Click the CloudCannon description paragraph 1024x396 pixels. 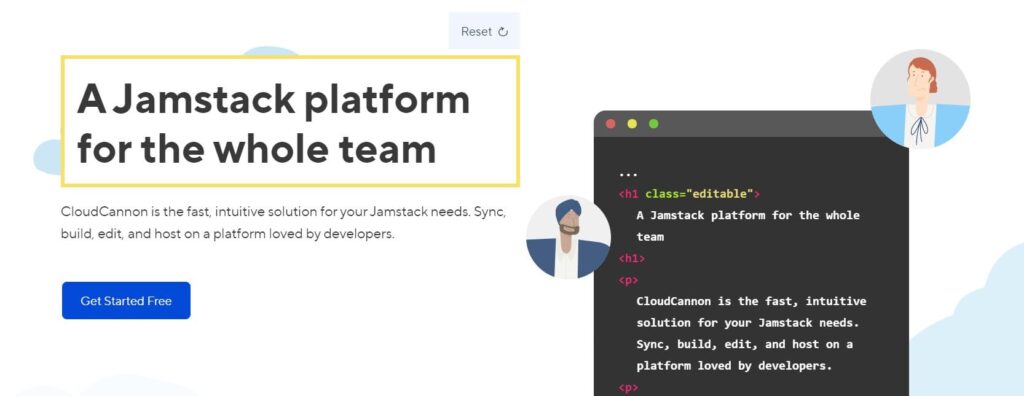[x=283, y=223]
